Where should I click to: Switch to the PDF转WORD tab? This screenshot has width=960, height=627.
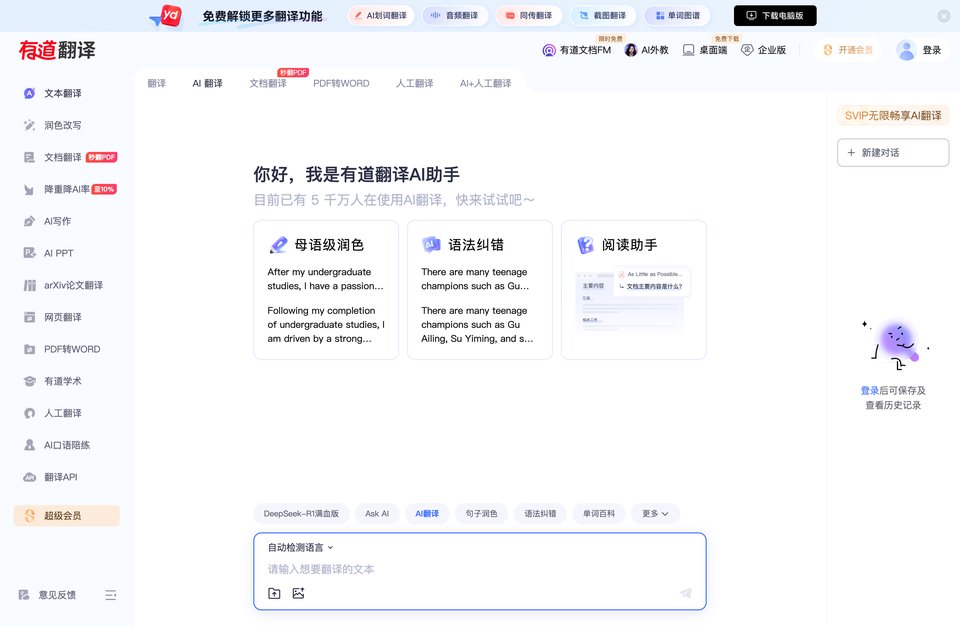point(341,83)
